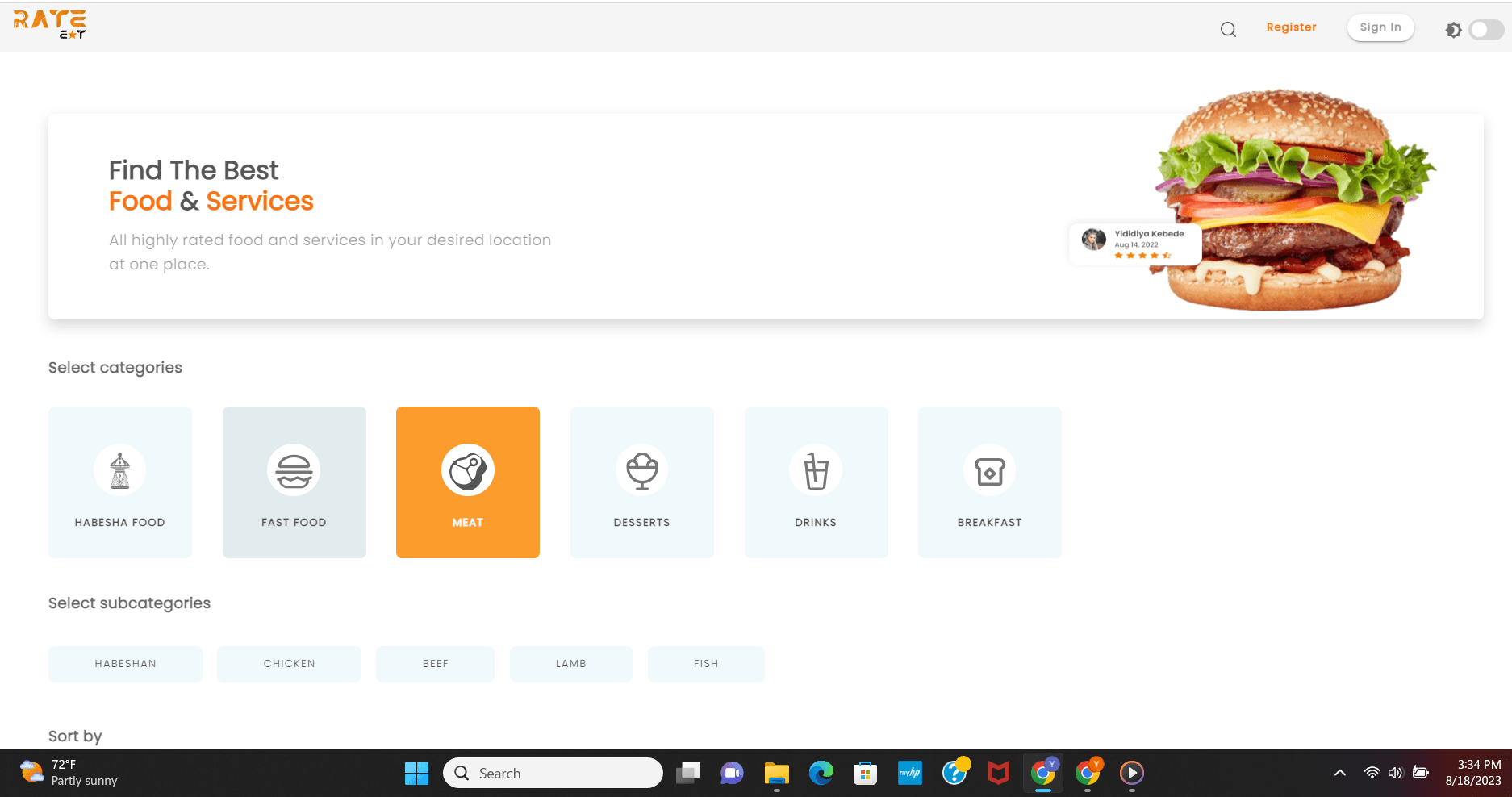Select the Drinks cup icon
The image size is (1512, 797).
[x=816, y=470]
